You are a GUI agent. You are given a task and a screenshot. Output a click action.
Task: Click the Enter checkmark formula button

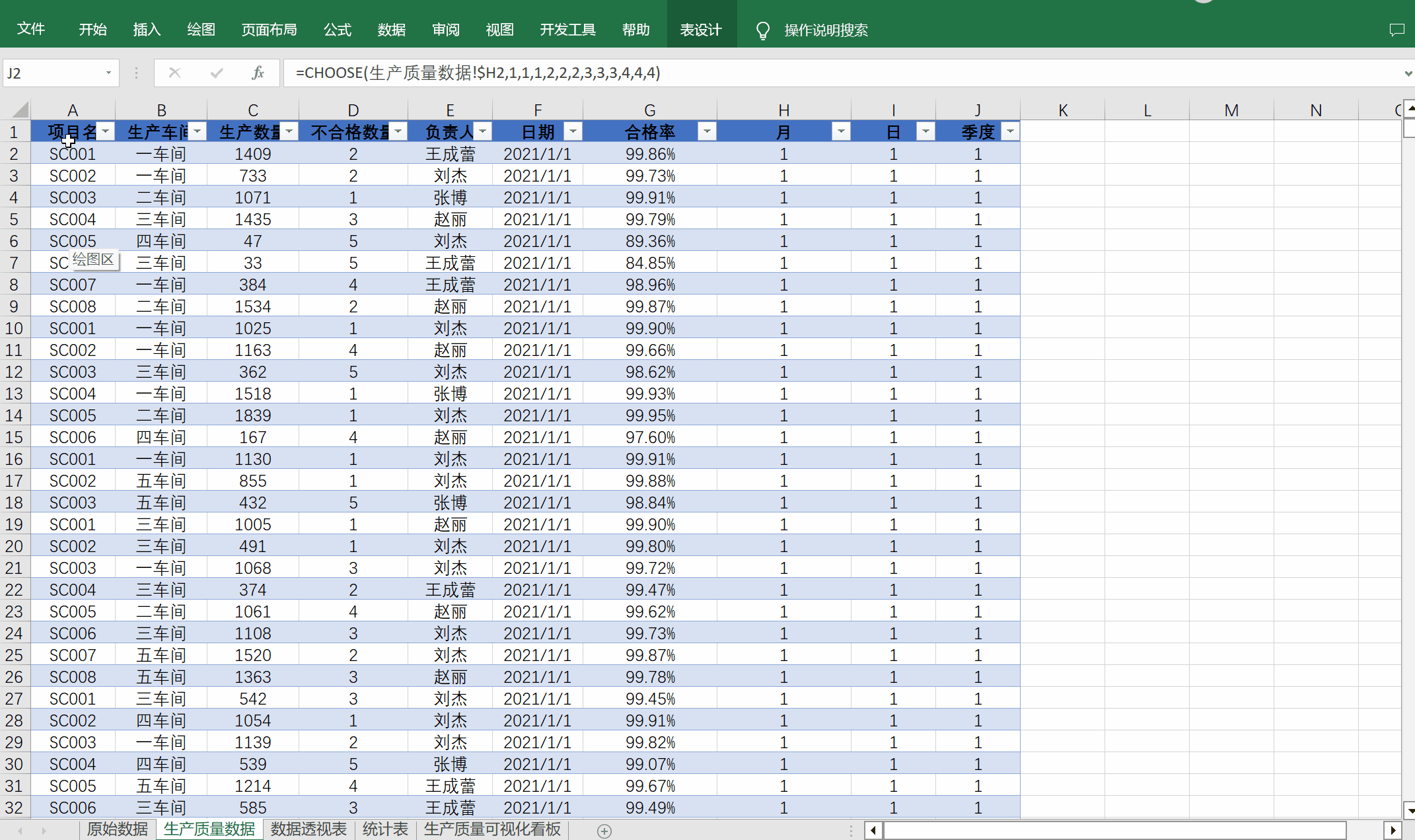(x=216, y=73)
